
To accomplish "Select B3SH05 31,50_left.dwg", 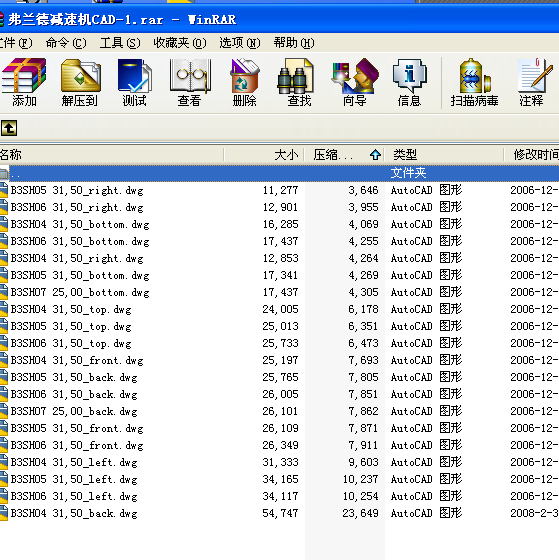I will [x=74, y=479].
